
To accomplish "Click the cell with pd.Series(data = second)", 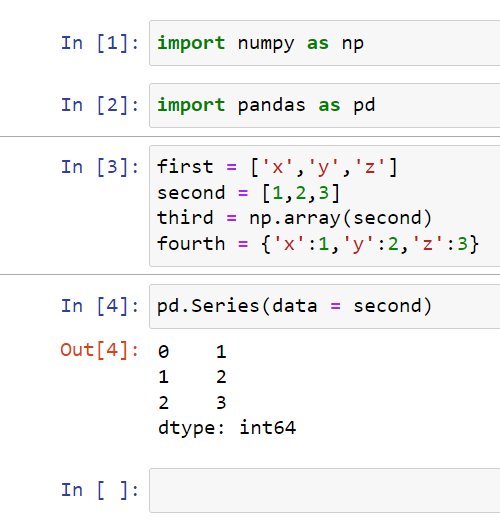I will (325, 306).
